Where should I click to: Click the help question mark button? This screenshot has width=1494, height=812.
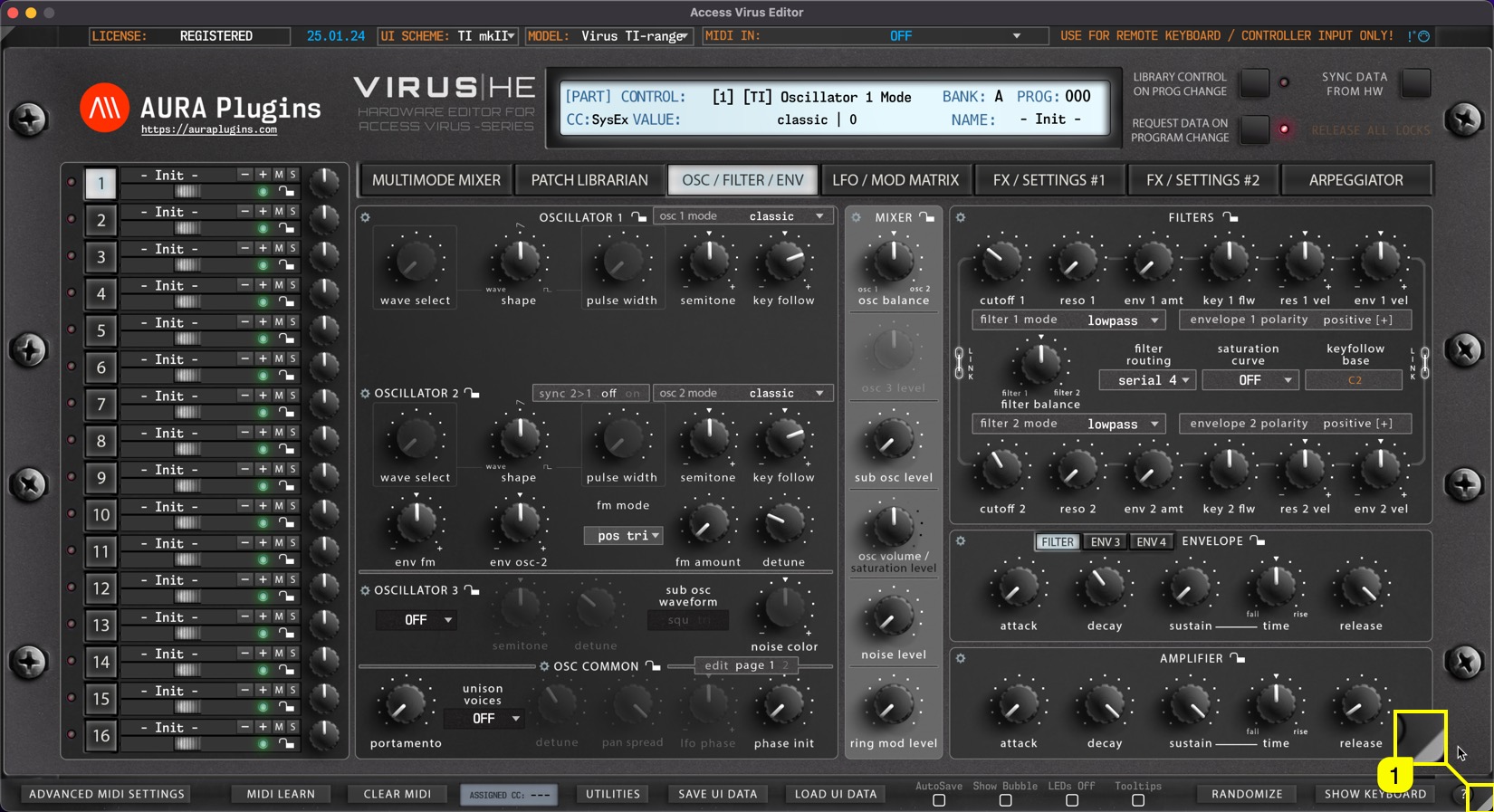(1463, 794)
